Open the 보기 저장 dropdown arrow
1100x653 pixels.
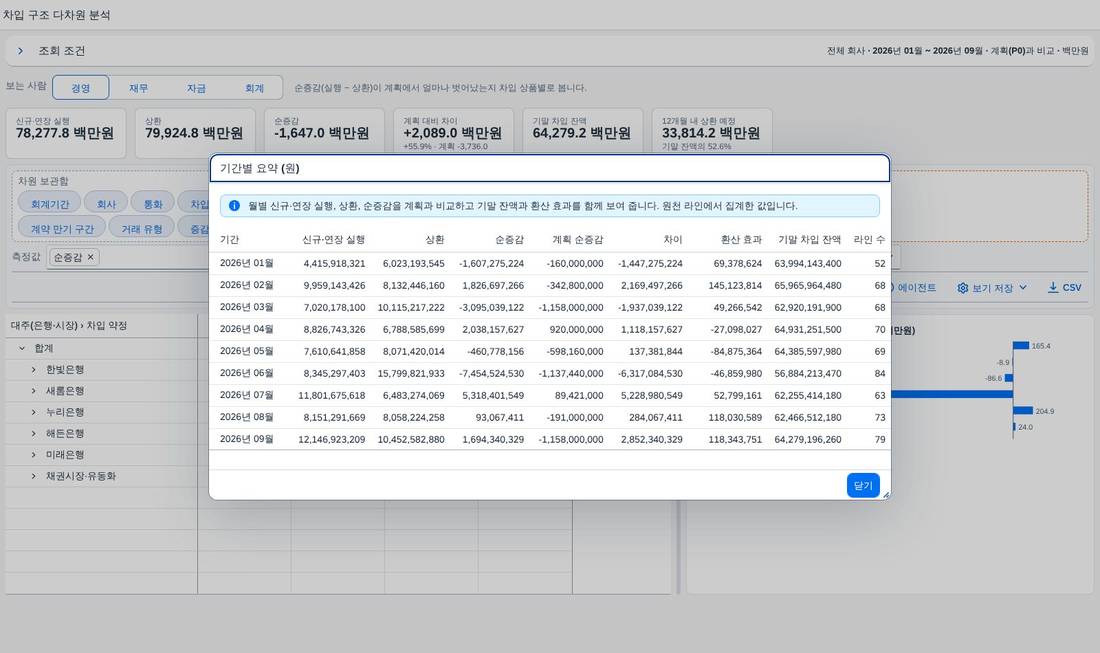pyautogui.click(x=1023, y=288)
